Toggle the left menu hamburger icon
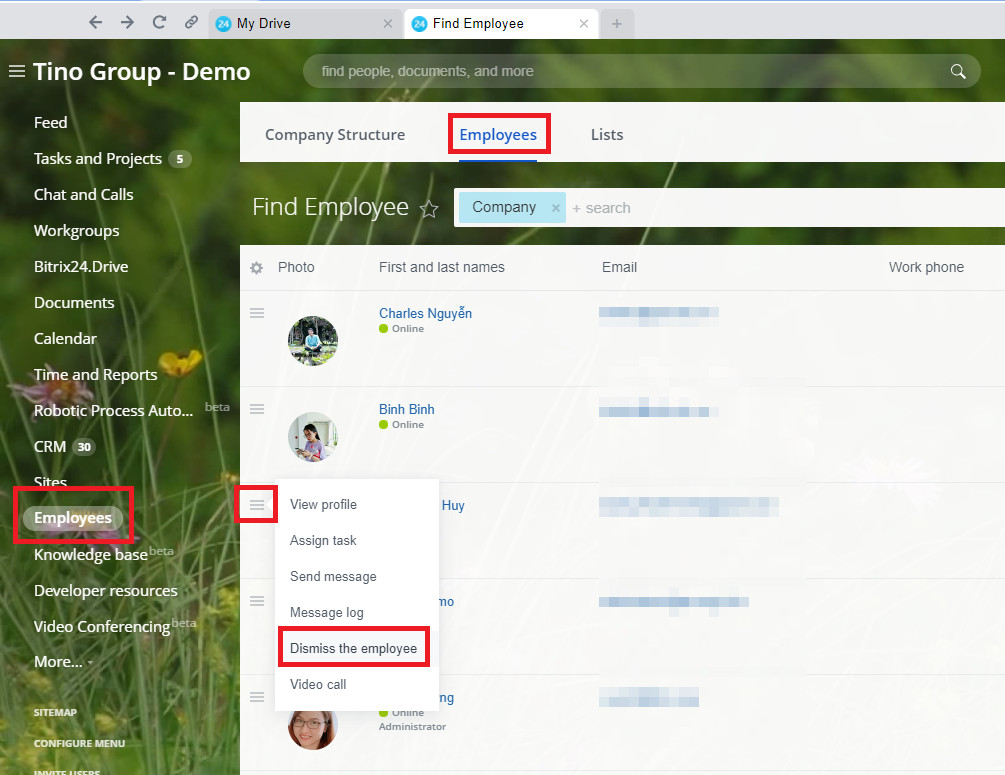Viewport: 1005px width, 775px height. 17,71
